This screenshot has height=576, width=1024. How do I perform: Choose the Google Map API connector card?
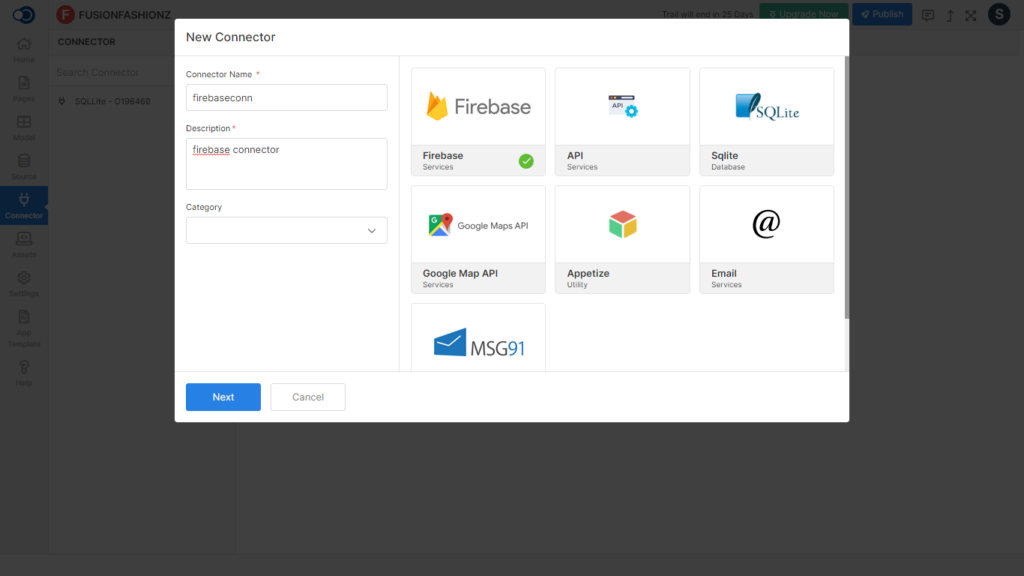(478, 240)
